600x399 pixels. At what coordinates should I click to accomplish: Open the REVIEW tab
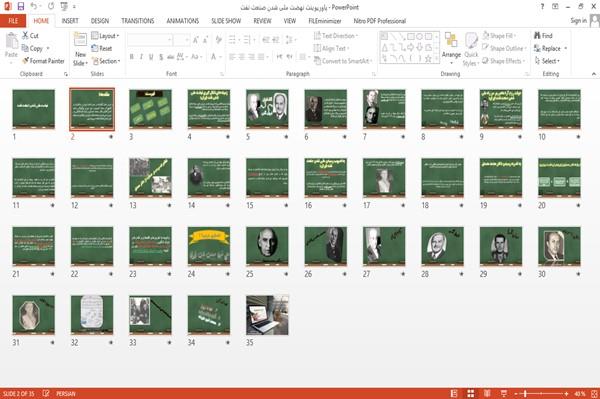pyautogui.click(x=262, y=21)
